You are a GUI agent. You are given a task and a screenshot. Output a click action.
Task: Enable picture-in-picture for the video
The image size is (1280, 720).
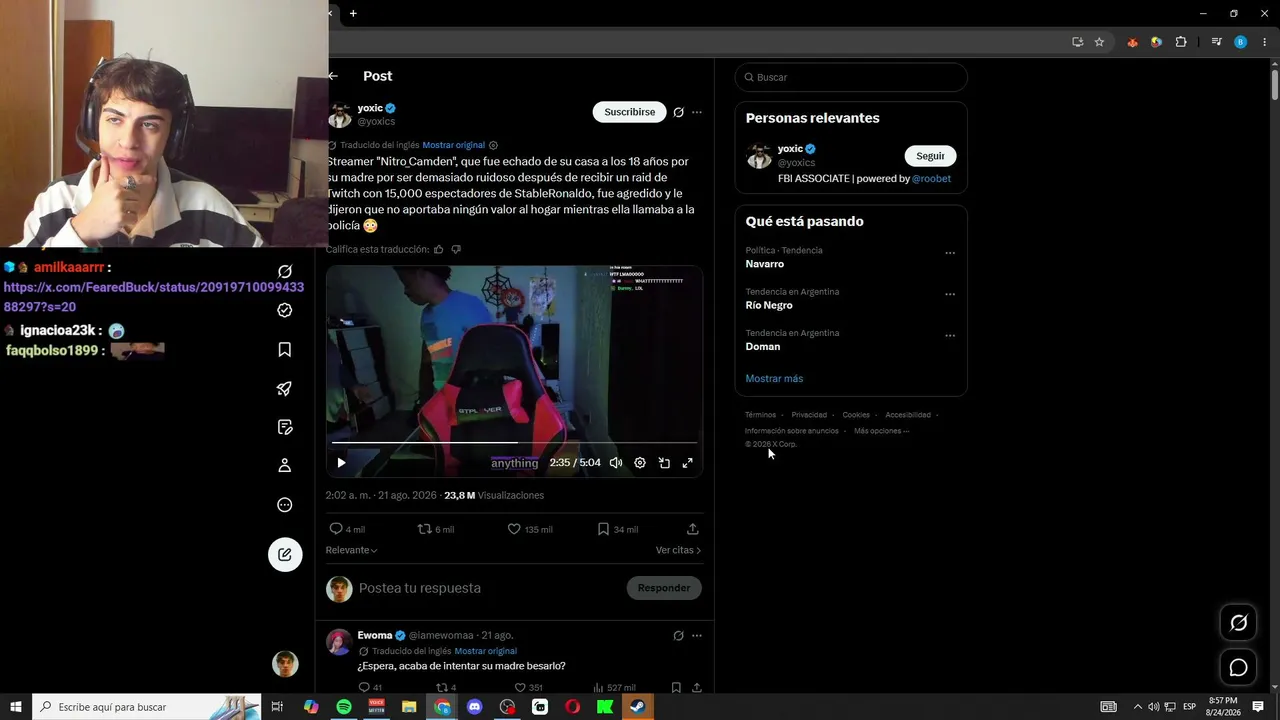tap(664, 463)
